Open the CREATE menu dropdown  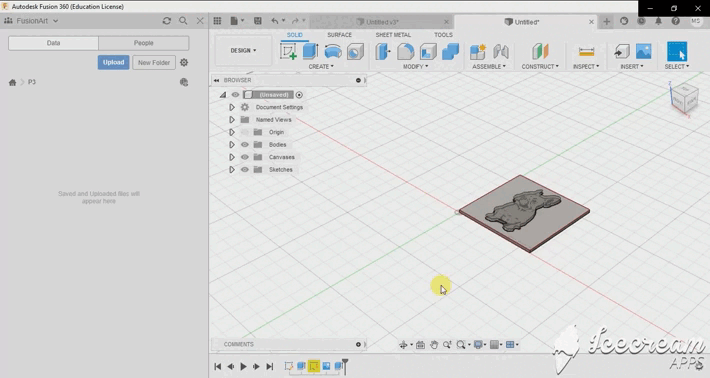pos(321,67)
